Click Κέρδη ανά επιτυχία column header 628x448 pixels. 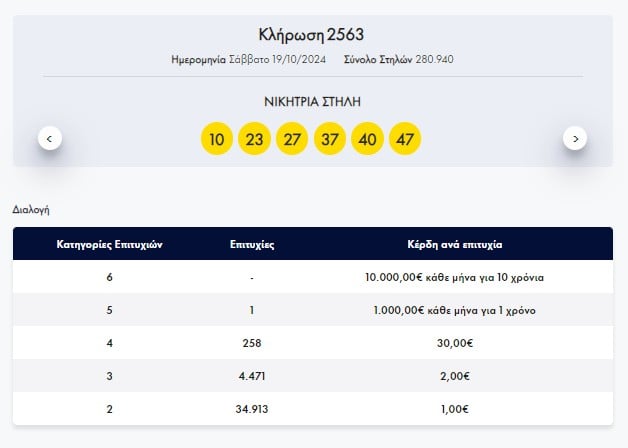[x=455, y=244]
